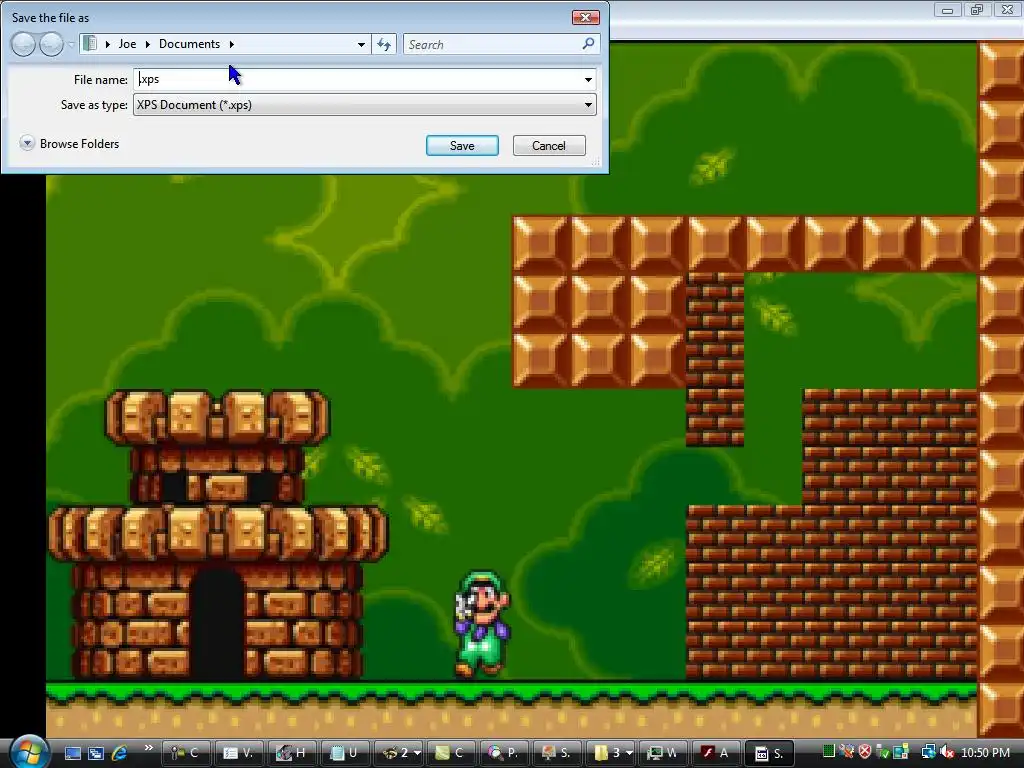This screenshot has height=768, width=1024.
Task: Switch to taskbar button labeled H
Action: (x=292, y=753)
